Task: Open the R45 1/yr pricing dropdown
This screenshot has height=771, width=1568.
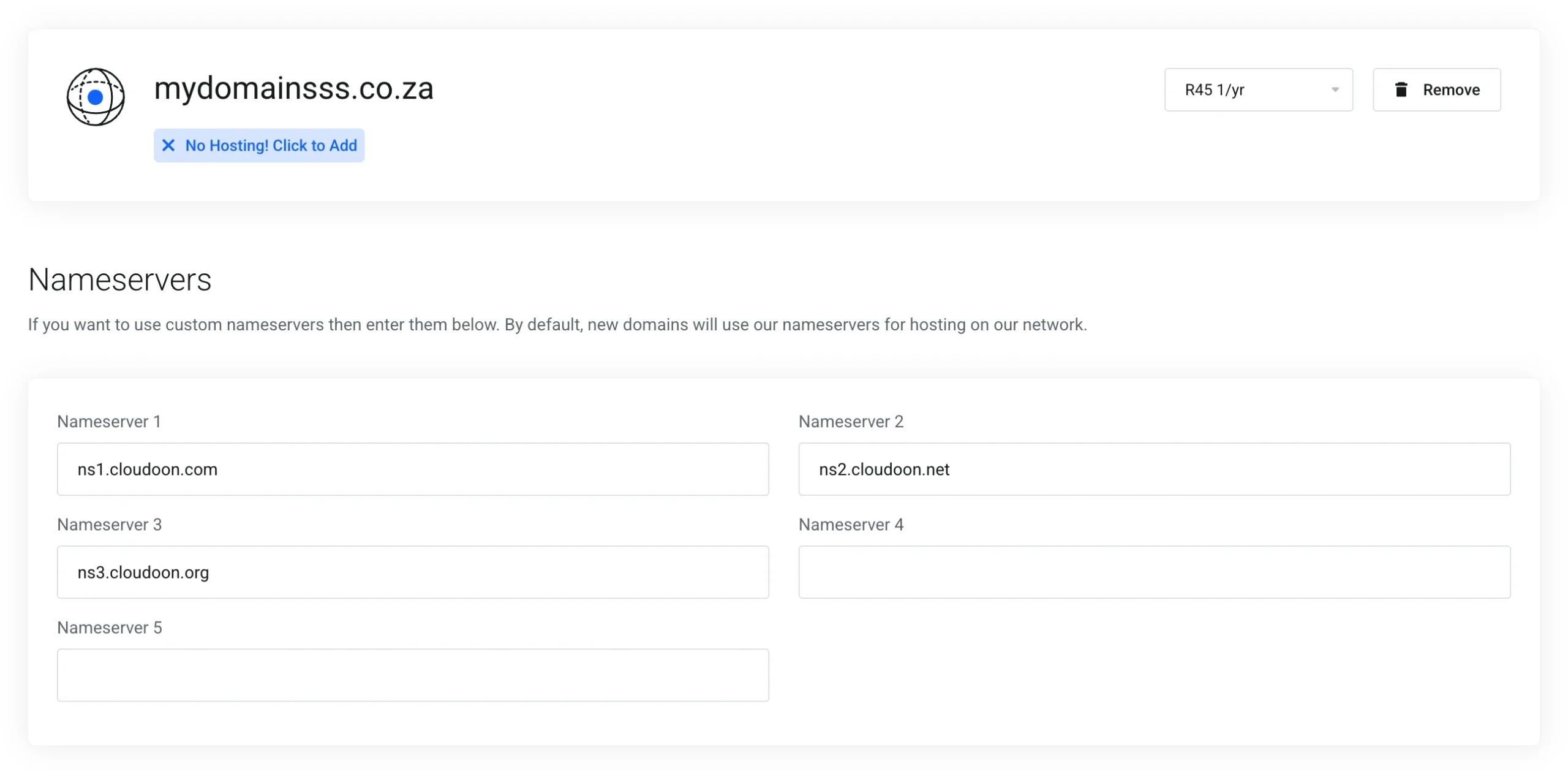Action: pos(1258,89)
